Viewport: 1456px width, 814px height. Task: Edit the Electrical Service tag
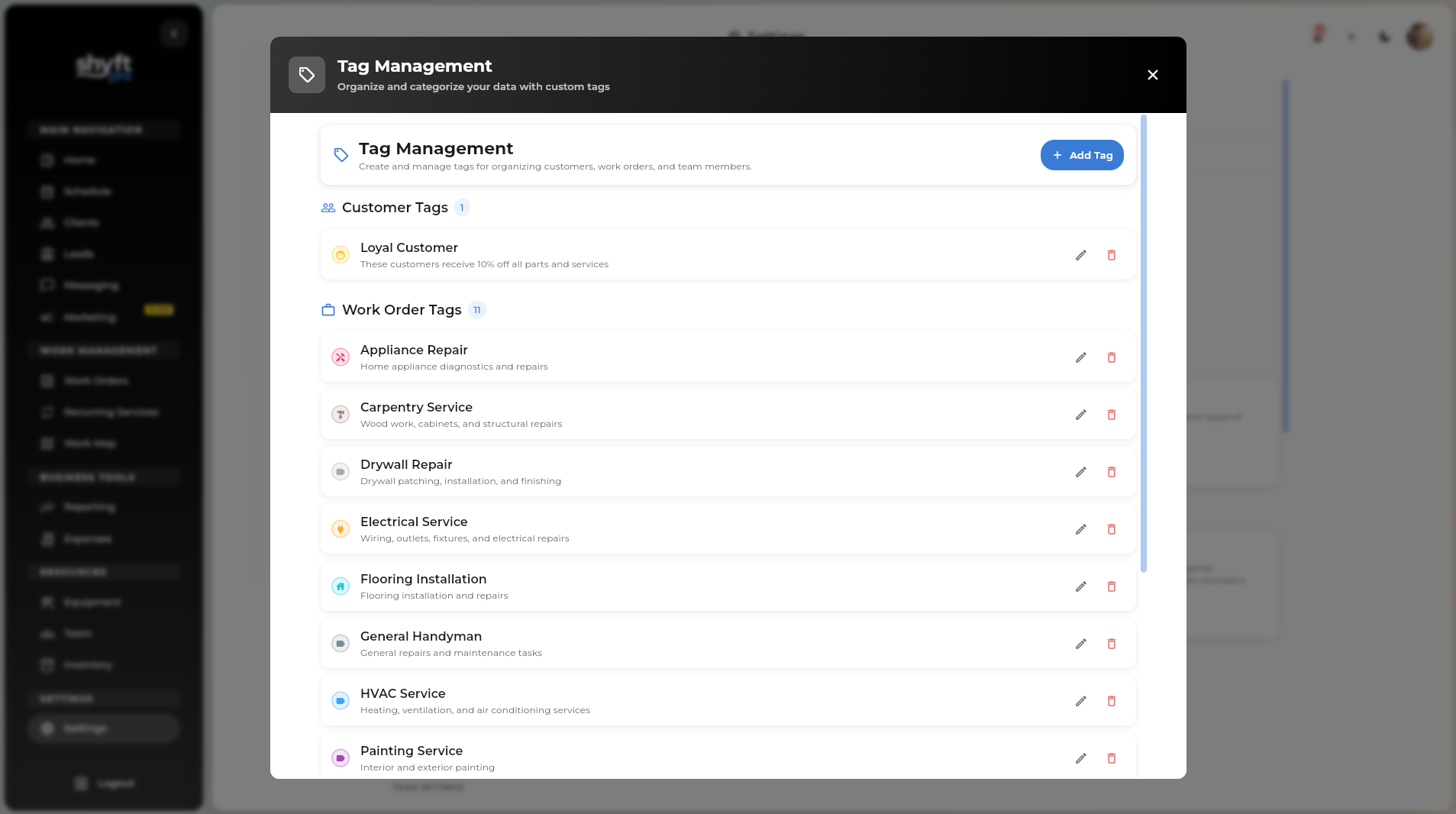pos(1080,529)
